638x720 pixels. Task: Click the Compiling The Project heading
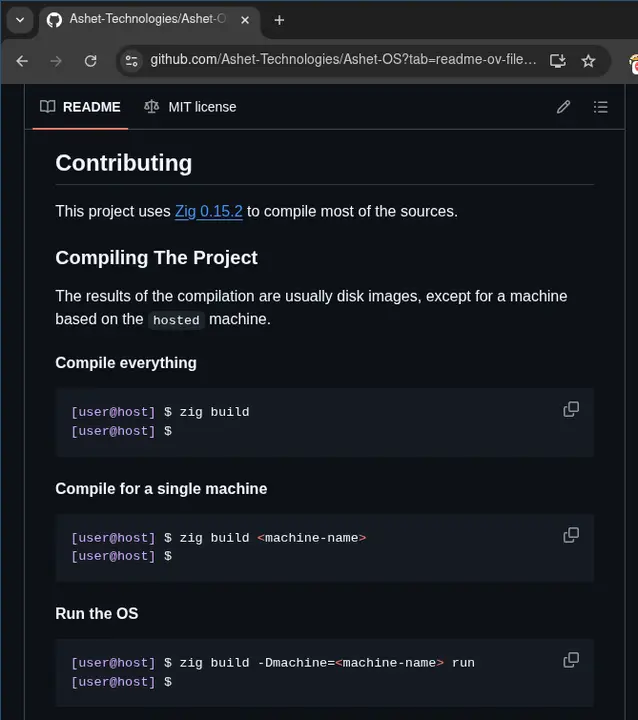tap(156, 257)
